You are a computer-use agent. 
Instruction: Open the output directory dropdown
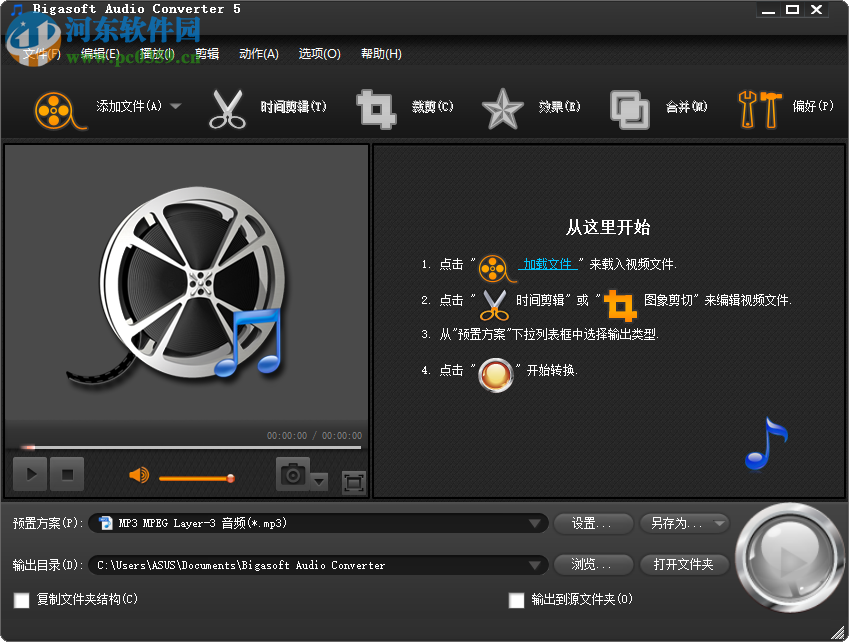pos(536,564)
